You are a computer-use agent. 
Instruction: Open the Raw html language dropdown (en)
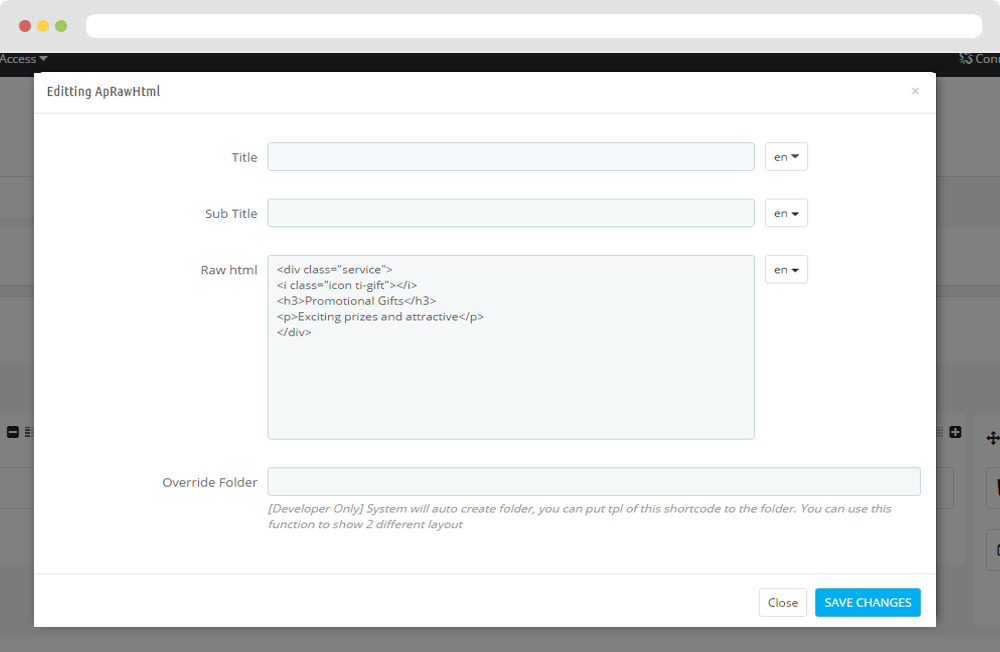point(786,269)
